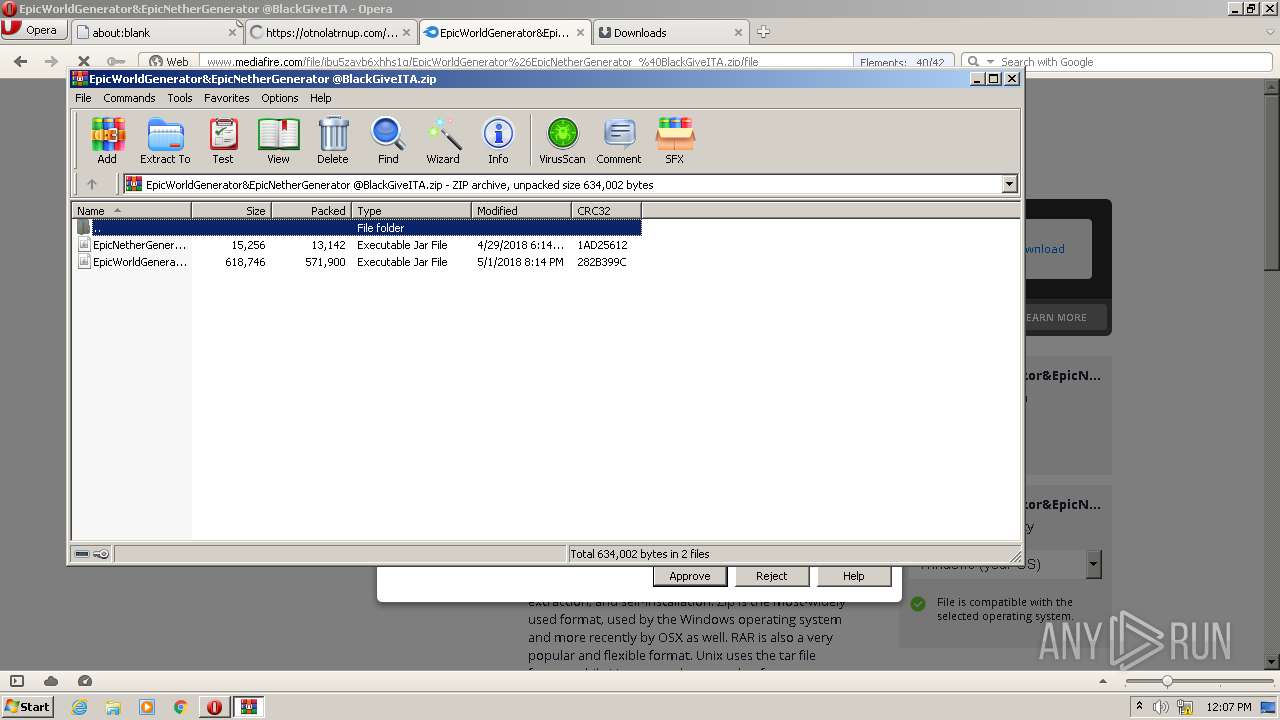Click the drive icon in WinRAR status bar
The height and width of the screenshot is (720, 1280).
[83, 554]
